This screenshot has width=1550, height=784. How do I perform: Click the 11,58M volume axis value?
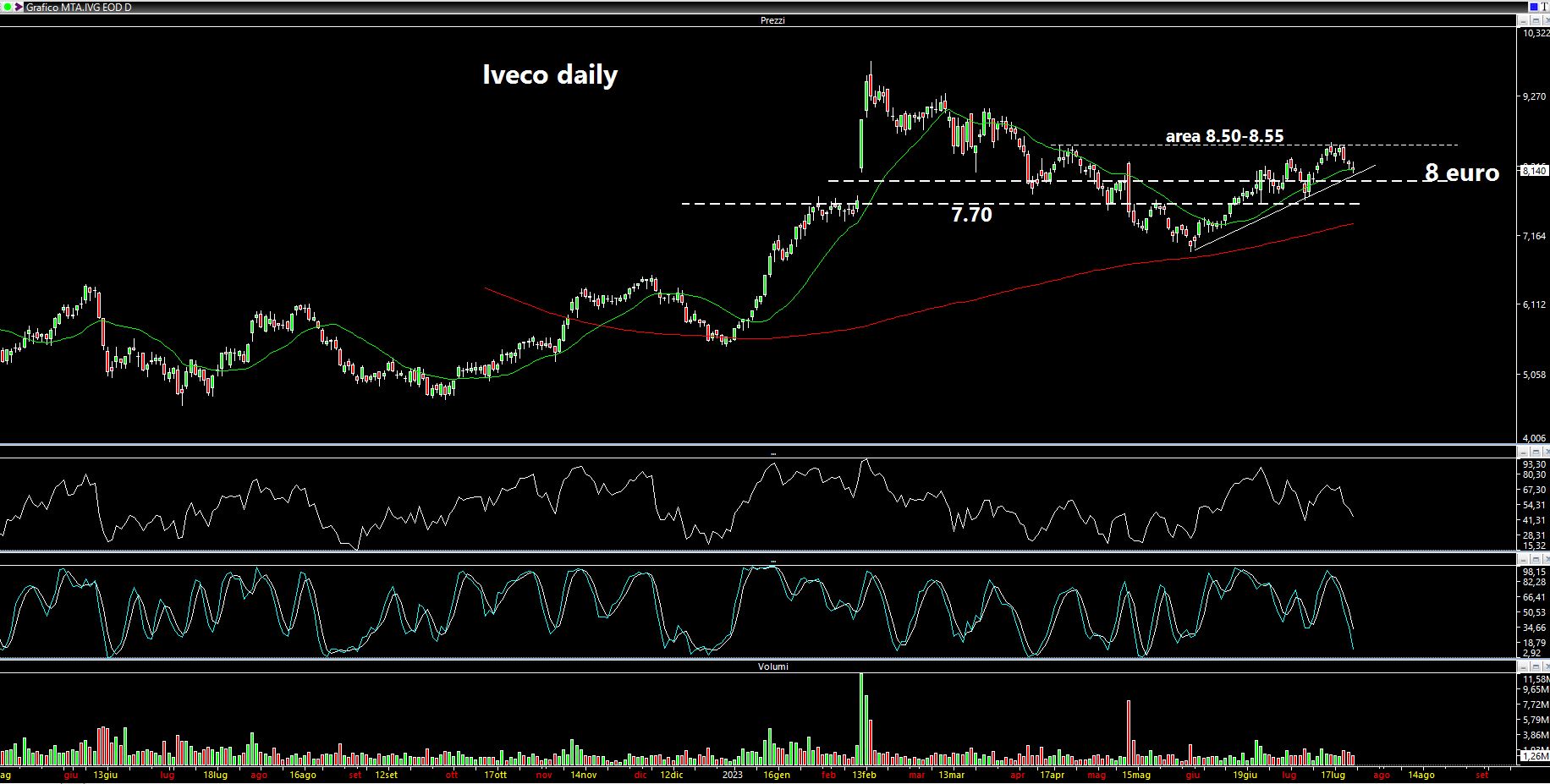[1536, 679]
